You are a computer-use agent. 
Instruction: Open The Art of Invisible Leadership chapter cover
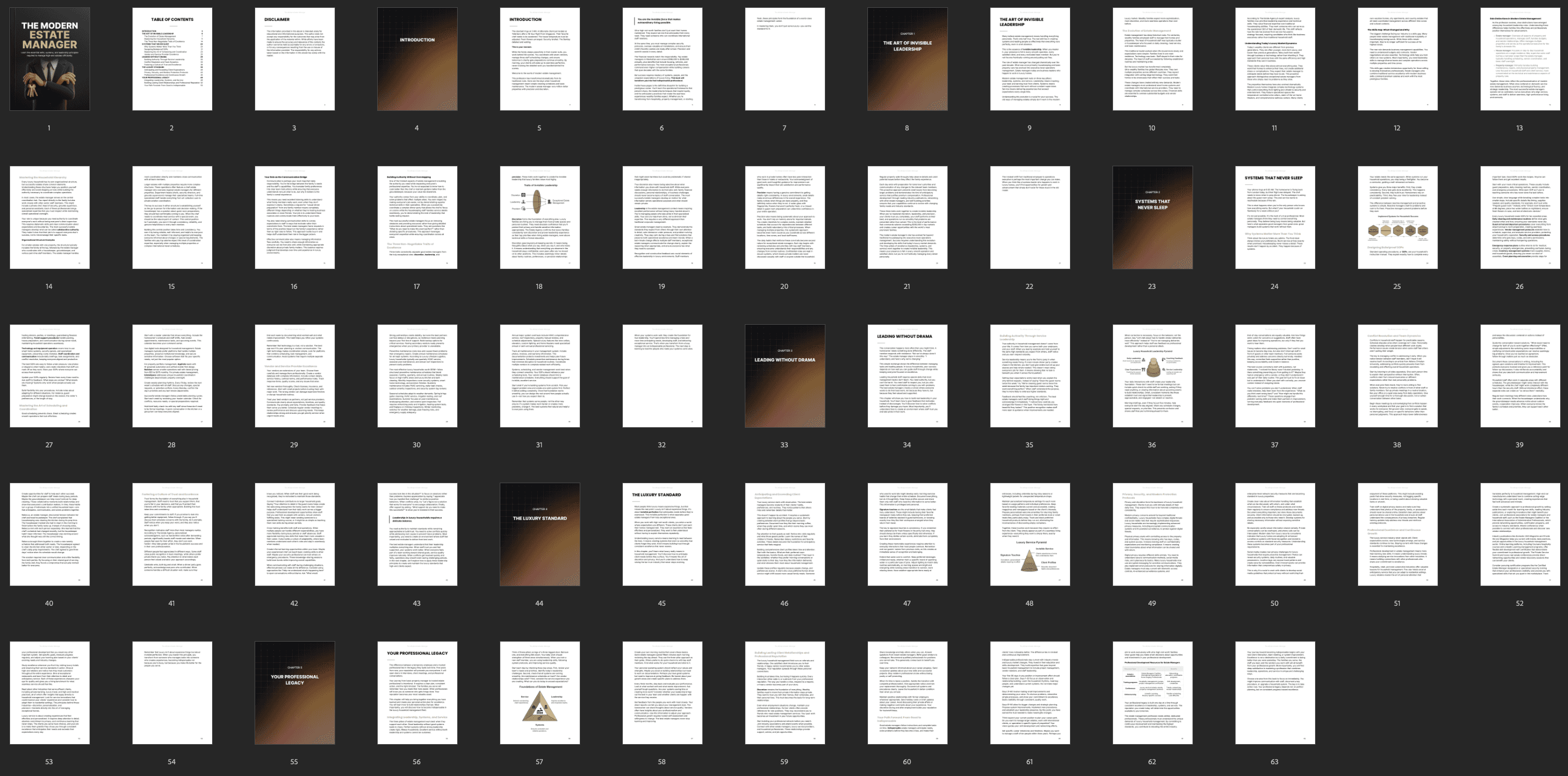(907, 59)
